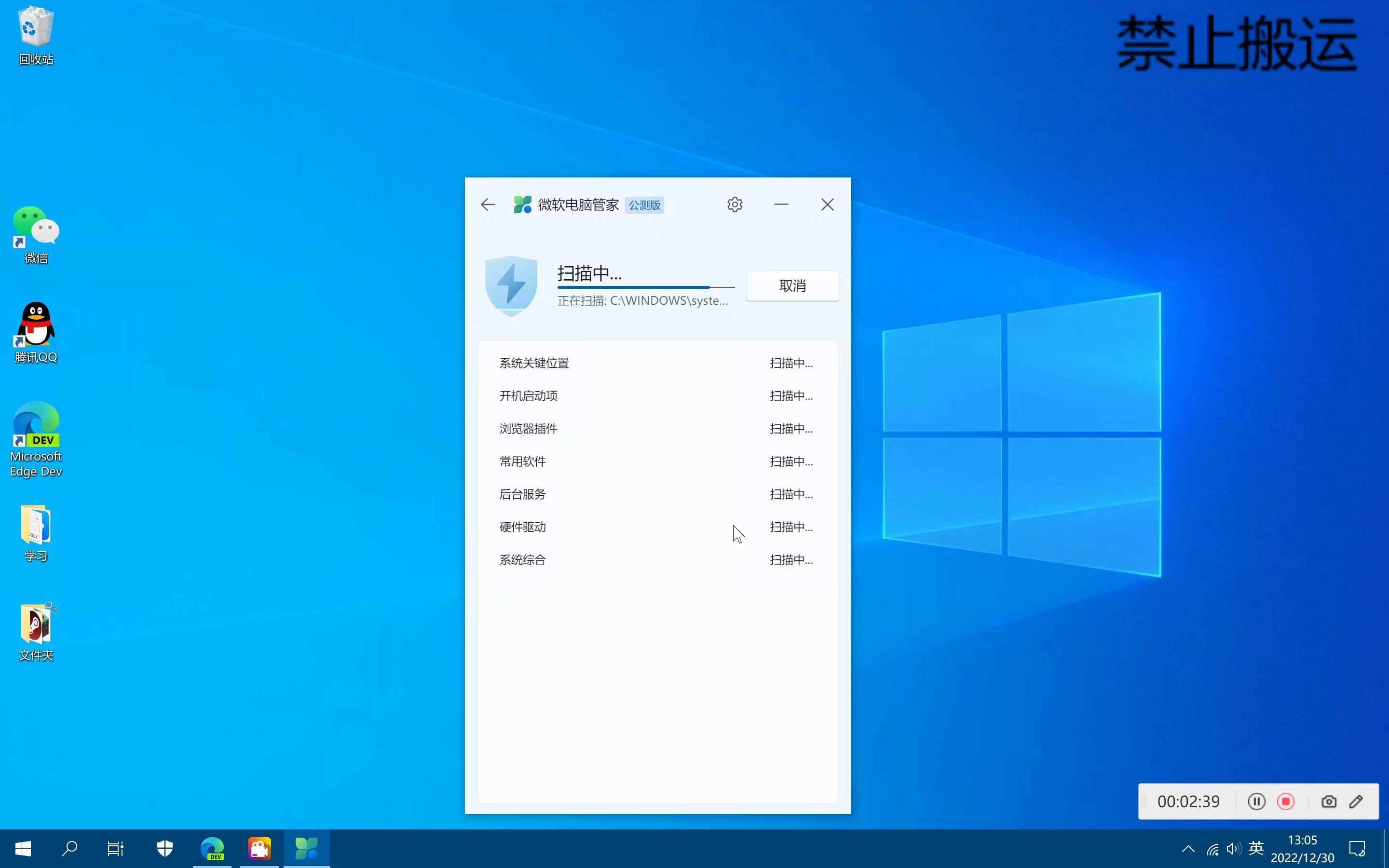Open clock and date 13:05 flyout
Screen dimensions: 1389x868
pyautogui.click(x=1302, y=849)
